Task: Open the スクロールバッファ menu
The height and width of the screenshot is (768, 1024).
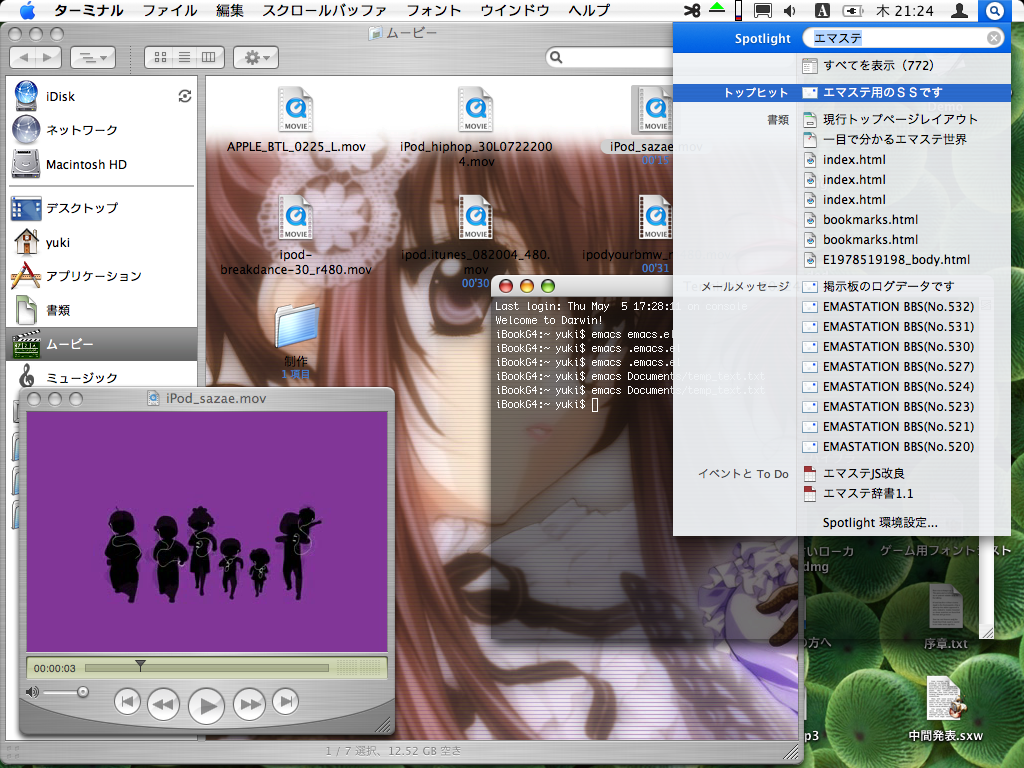Action: tap(324, 10)
